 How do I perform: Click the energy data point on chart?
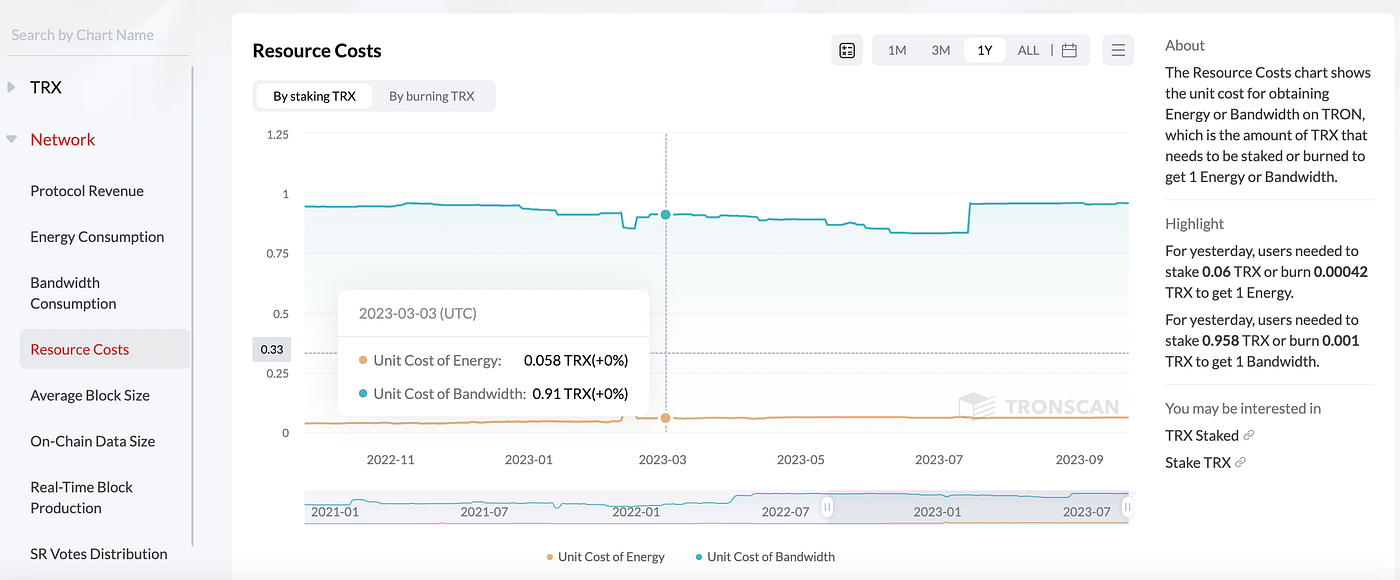point(665,418)
